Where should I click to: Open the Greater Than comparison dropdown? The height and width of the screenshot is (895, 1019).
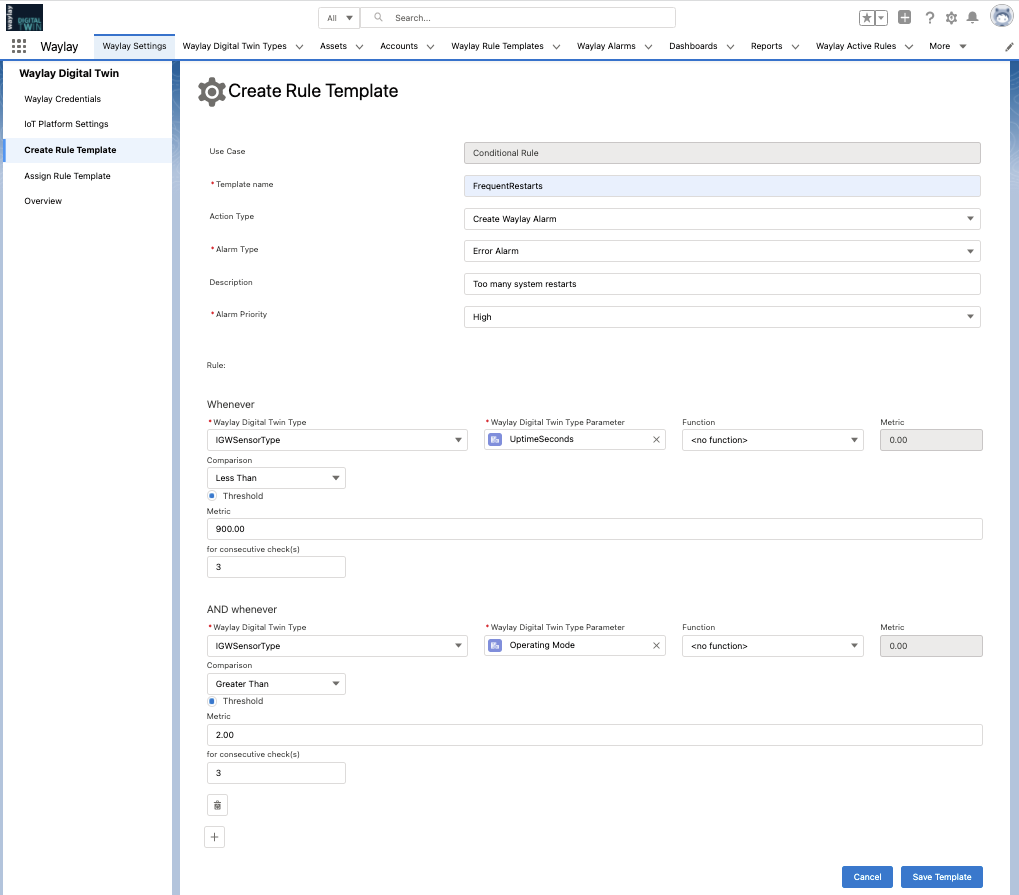pos(276,684)
